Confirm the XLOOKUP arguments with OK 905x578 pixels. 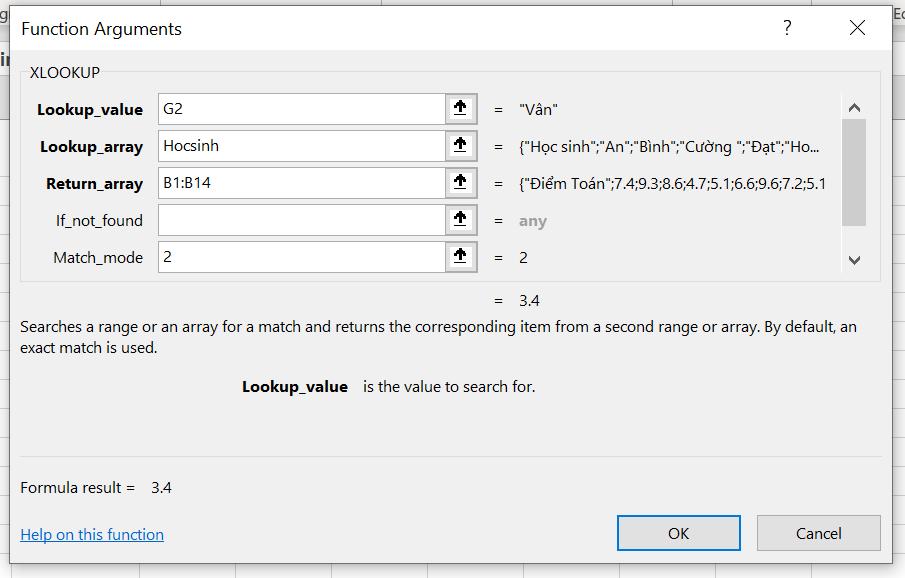tap(678, 533)
